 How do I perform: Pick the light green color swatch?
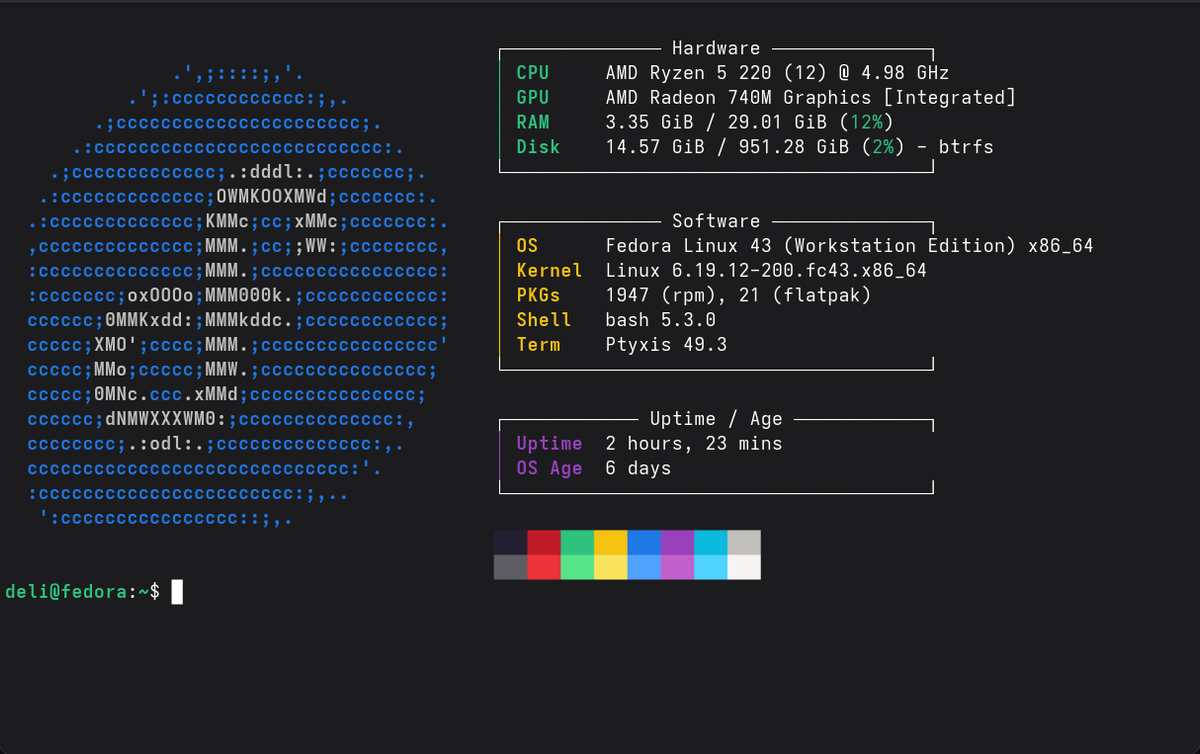coord(577,567)
